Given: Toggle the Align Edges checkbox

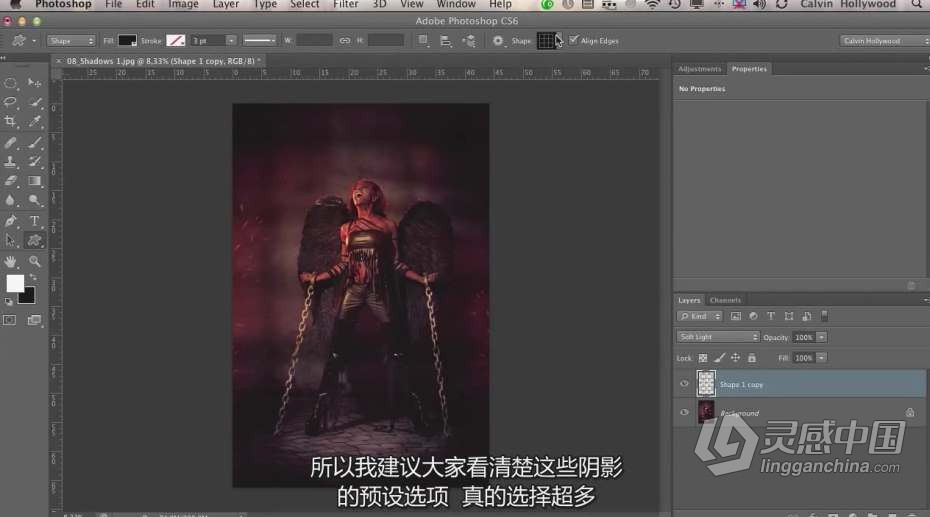Looking at the screenshot, I should point(573,40).
